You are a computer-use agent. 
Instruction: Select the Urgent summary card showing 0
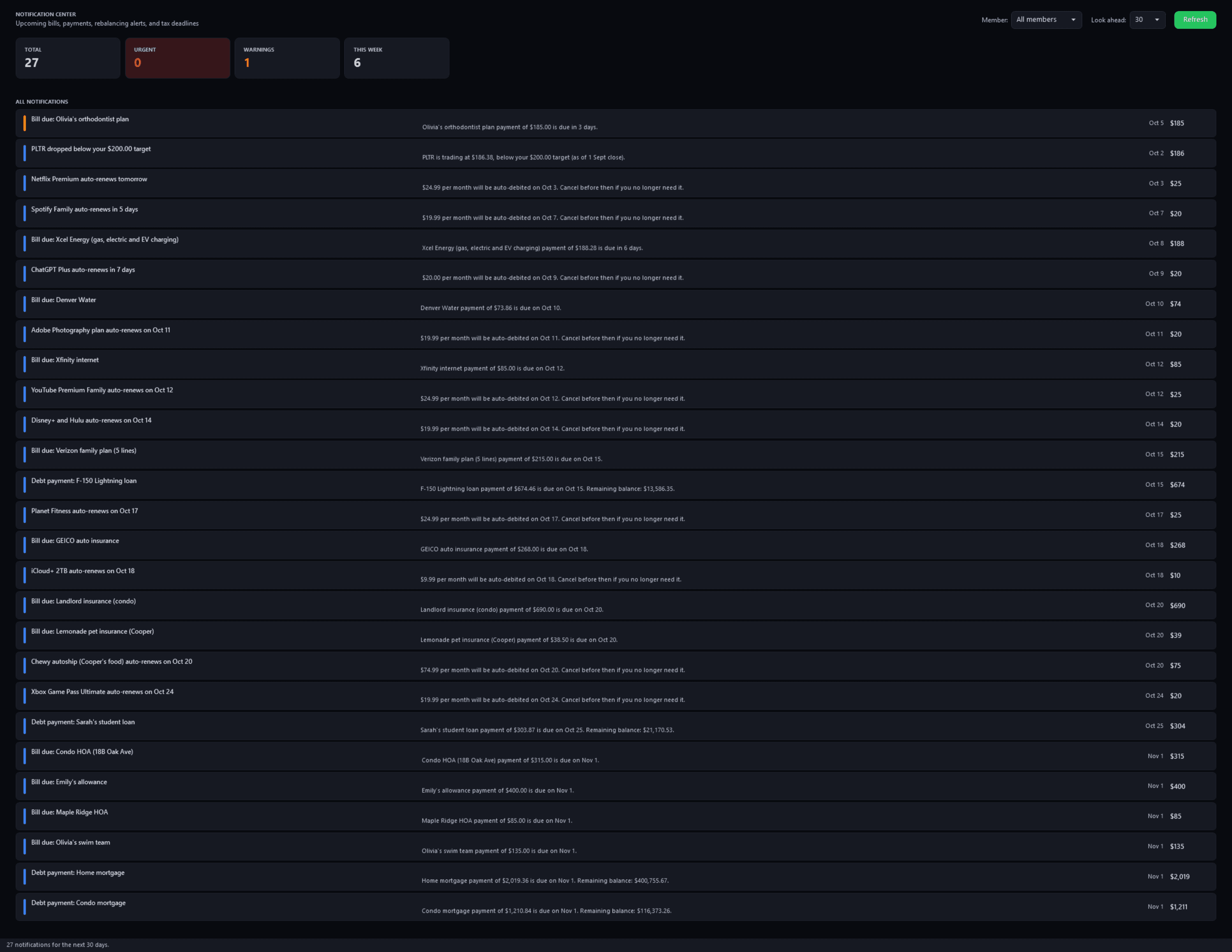177,58
